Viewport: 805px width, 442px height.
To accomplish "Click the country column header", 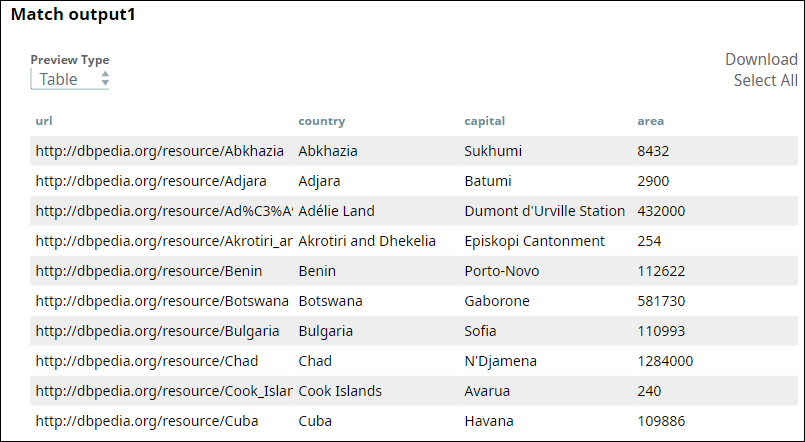I will tap(321, 121).
